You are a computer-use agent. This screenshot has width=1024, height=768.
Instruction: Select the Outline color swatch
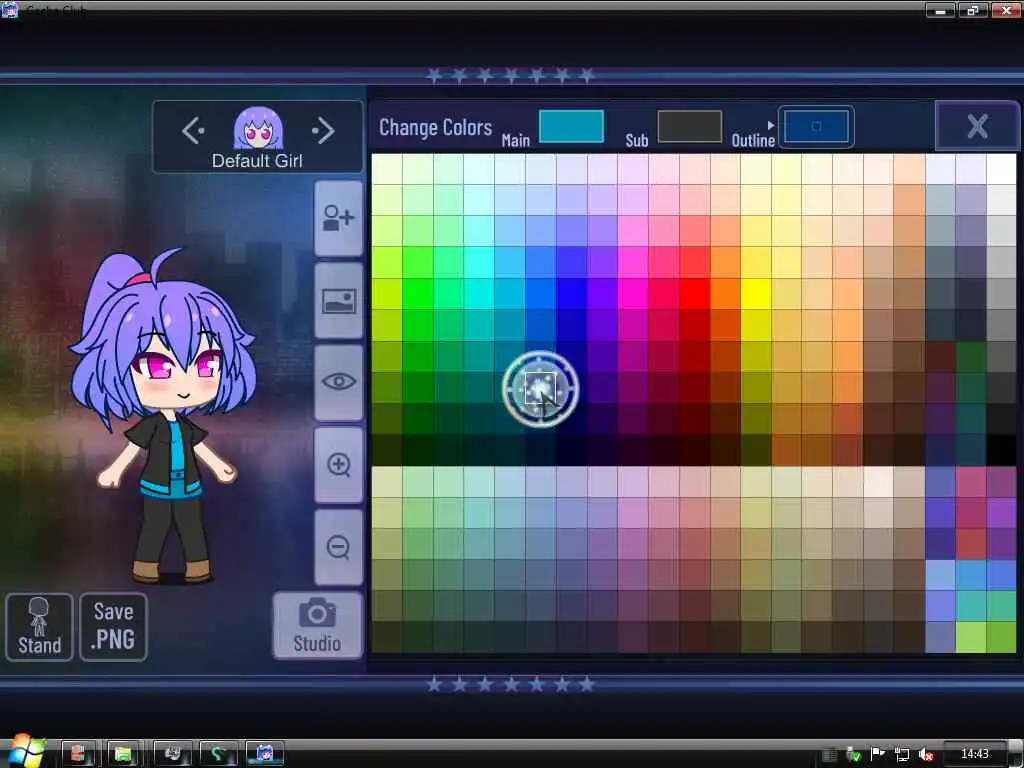816,127
